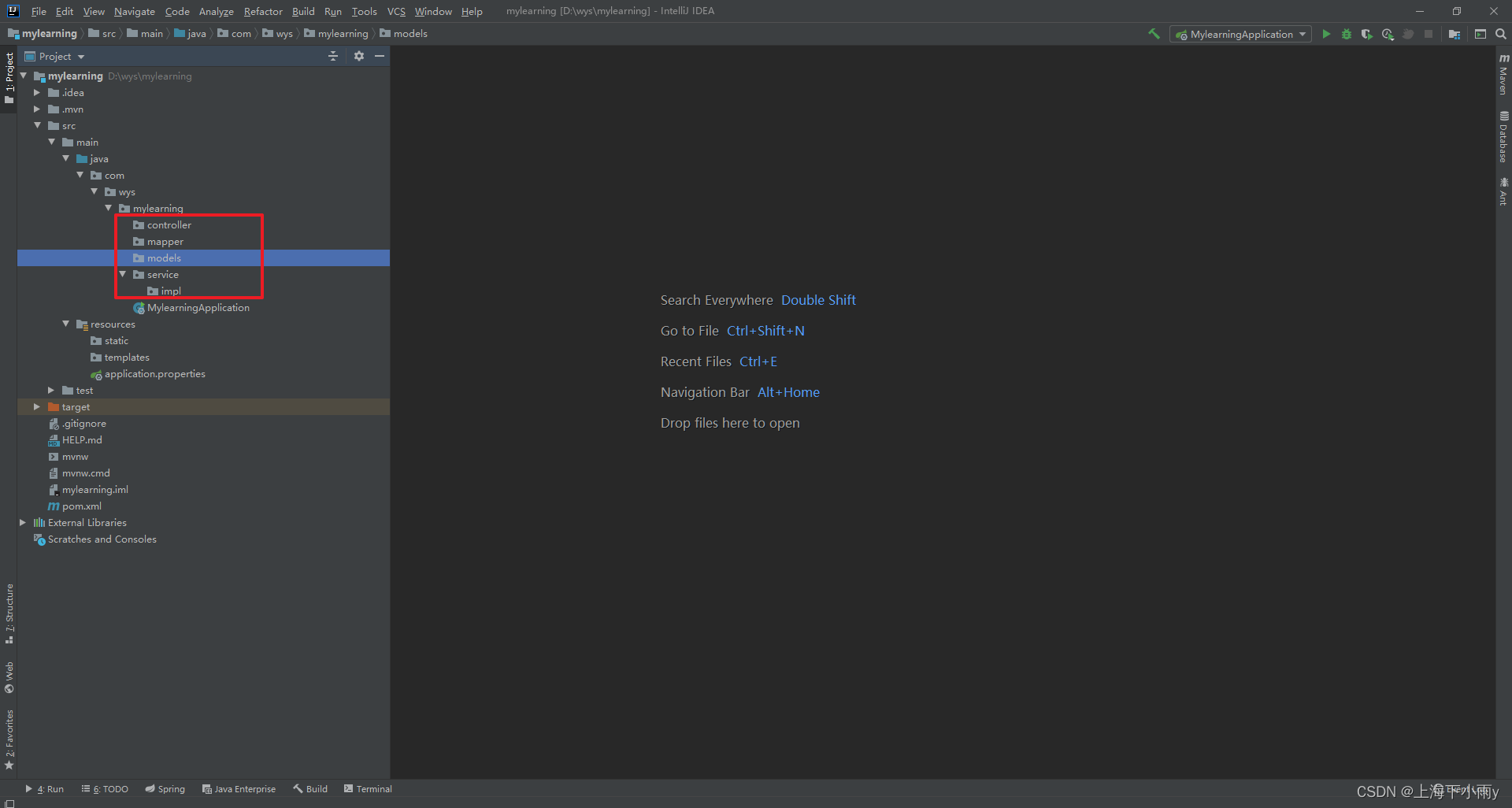Expand the .idea folder arrow
This screenshot has width=1512, height=808.
(37, 92)
